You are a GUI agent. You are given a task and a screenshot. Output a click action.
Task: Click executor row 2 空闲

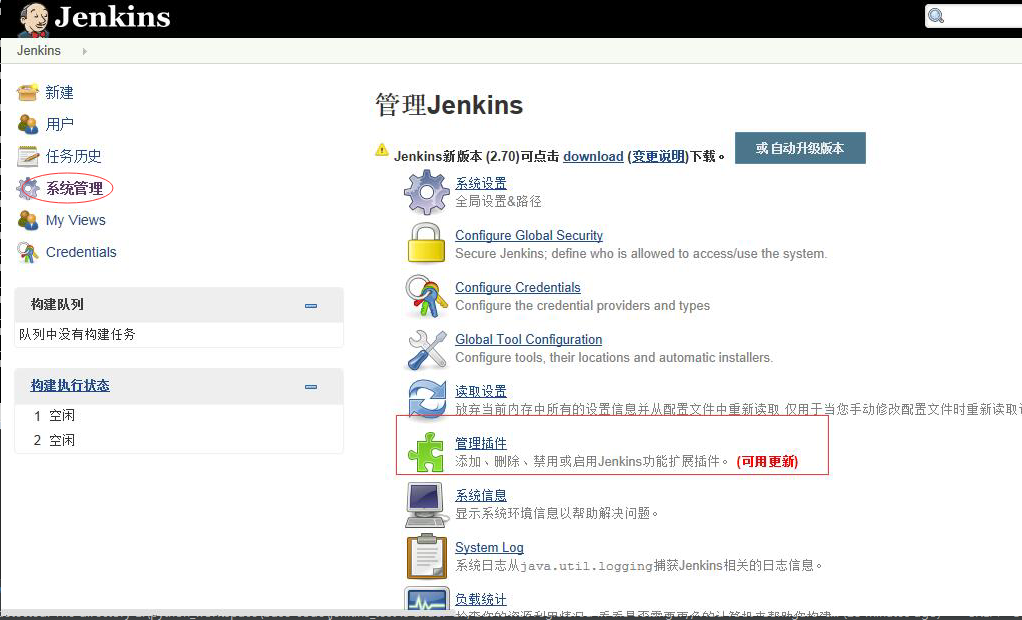54,440
